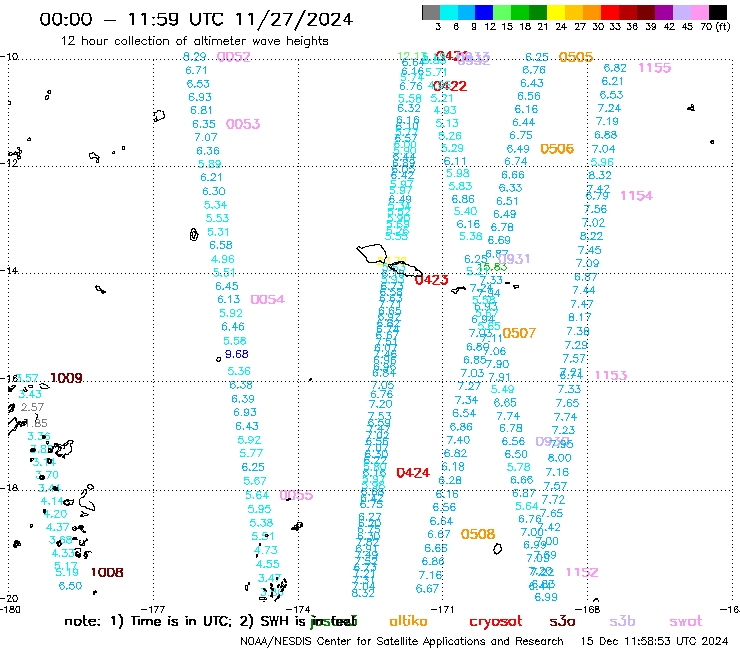Image resolution: width=740 pixels, height=650 pixels.
Task: Click the gray 3 ft legend swatch
Action: tap(431, 12)
